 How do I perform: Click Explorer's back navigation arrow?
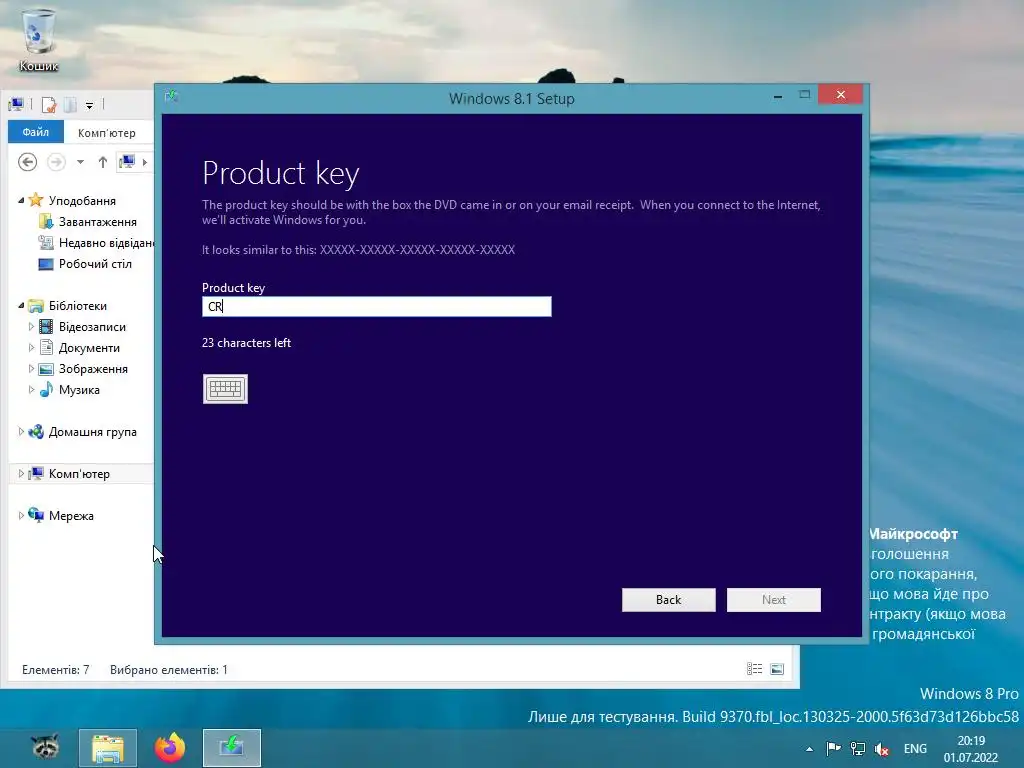pos(27,162)
